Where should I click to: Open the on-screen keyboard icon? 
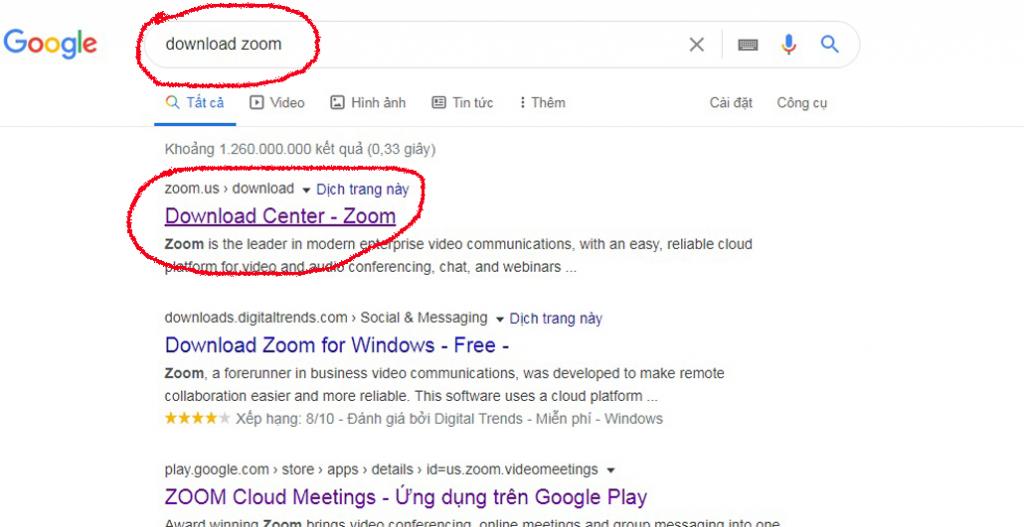(747, 44)
